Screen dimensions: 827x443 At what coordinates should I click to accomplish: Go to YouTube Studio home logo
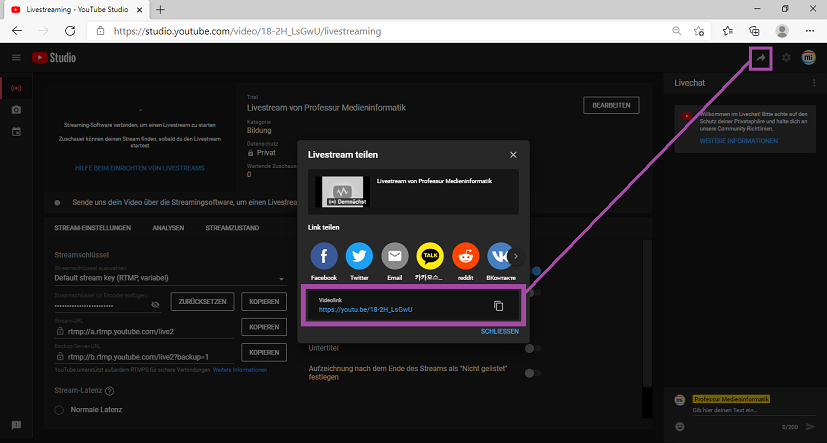coord(54,57)
